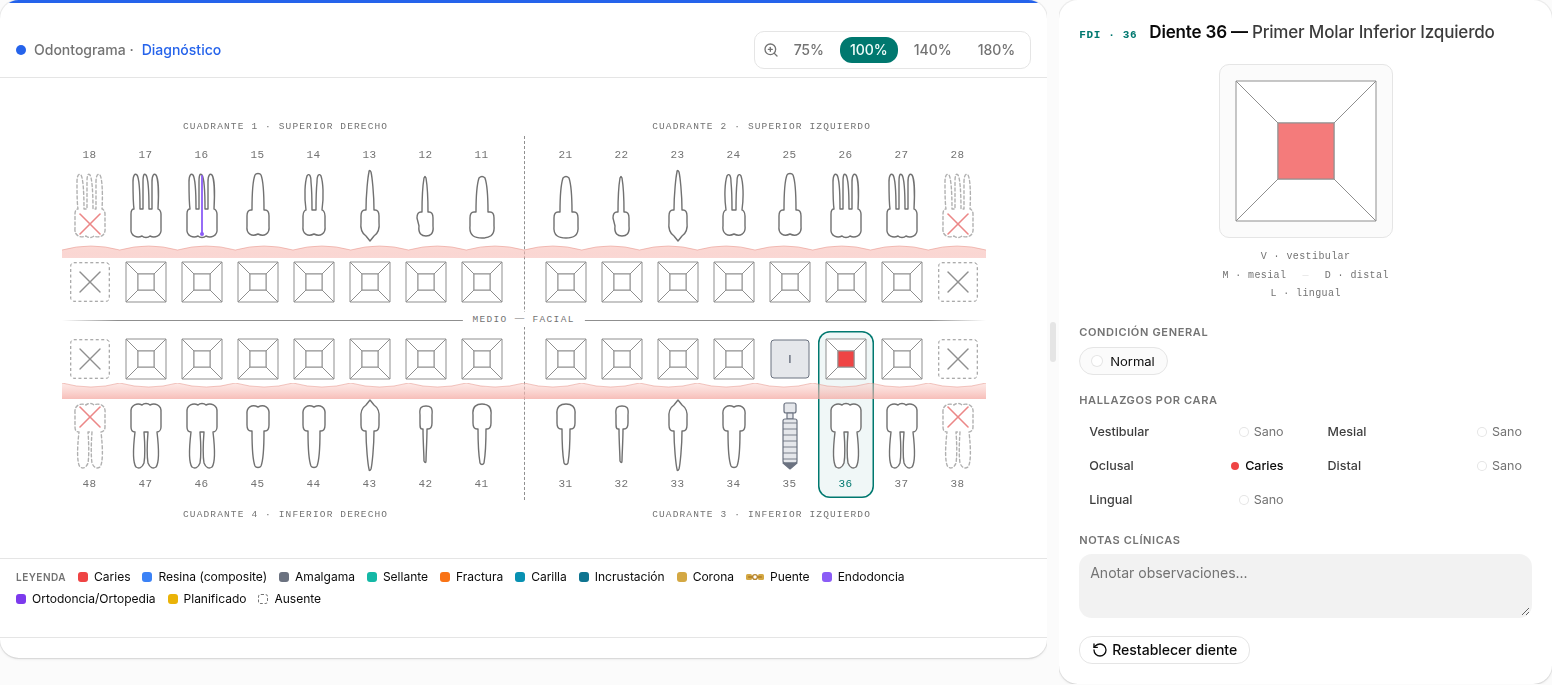Toggle the Mesial face Sano finding
Viewport: 1552px width, 685px height.
pyautogui.click(x=1499, y=432)
